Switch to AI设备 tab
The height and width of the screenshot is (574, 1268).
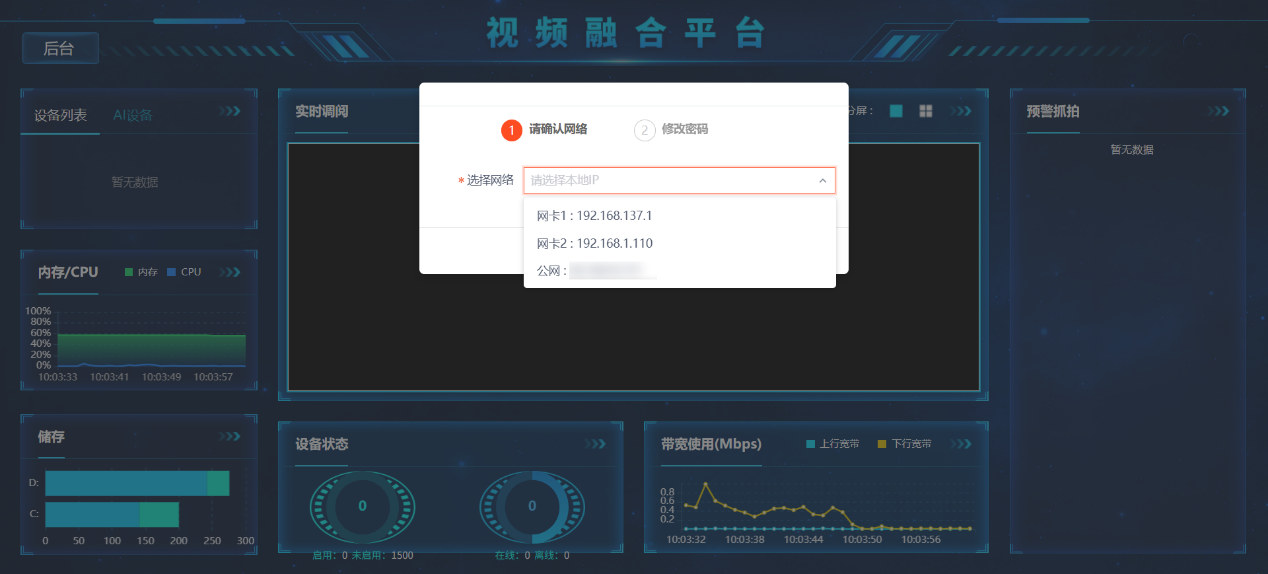(x=133, y=115)
